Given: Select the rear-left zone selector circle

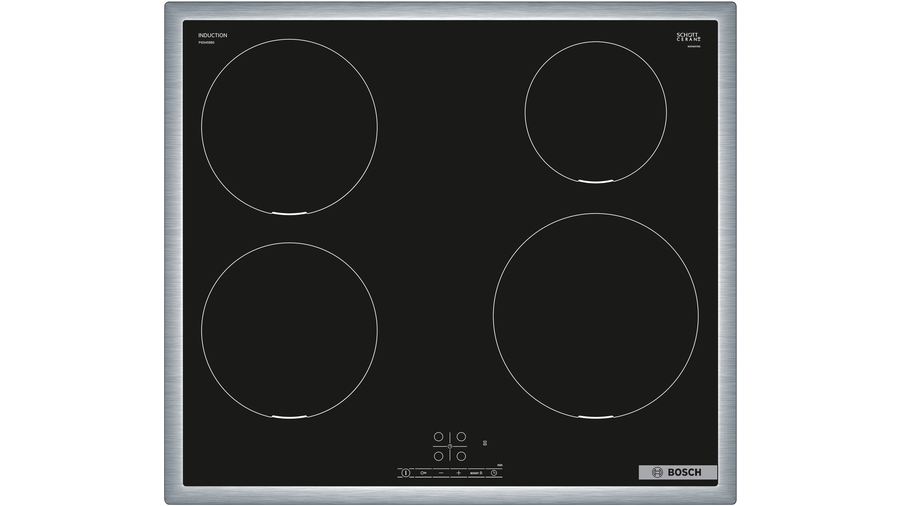Looking at the screenshot, I should [438, 436].
